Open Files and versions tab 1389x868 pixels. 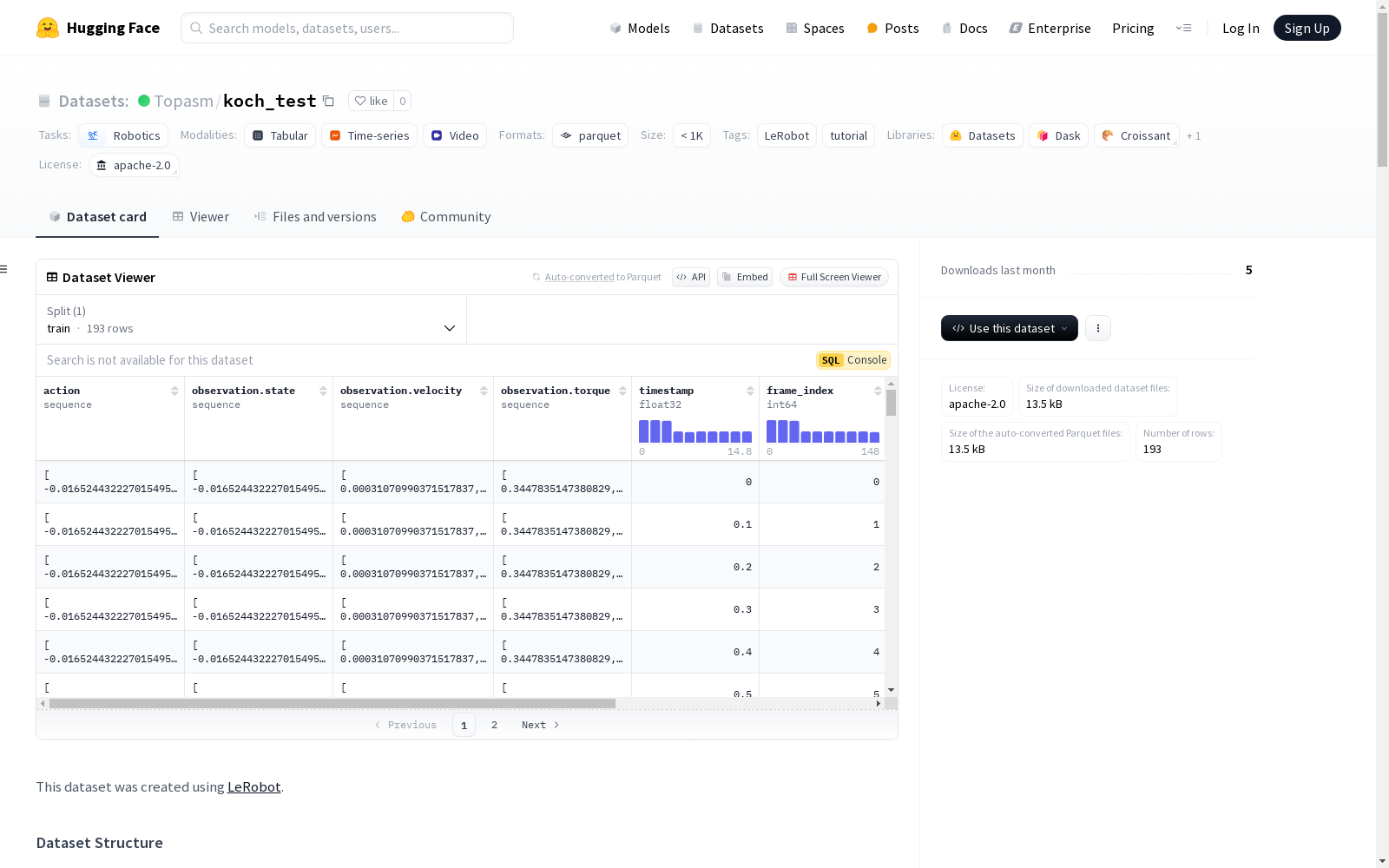pos(315,217)
